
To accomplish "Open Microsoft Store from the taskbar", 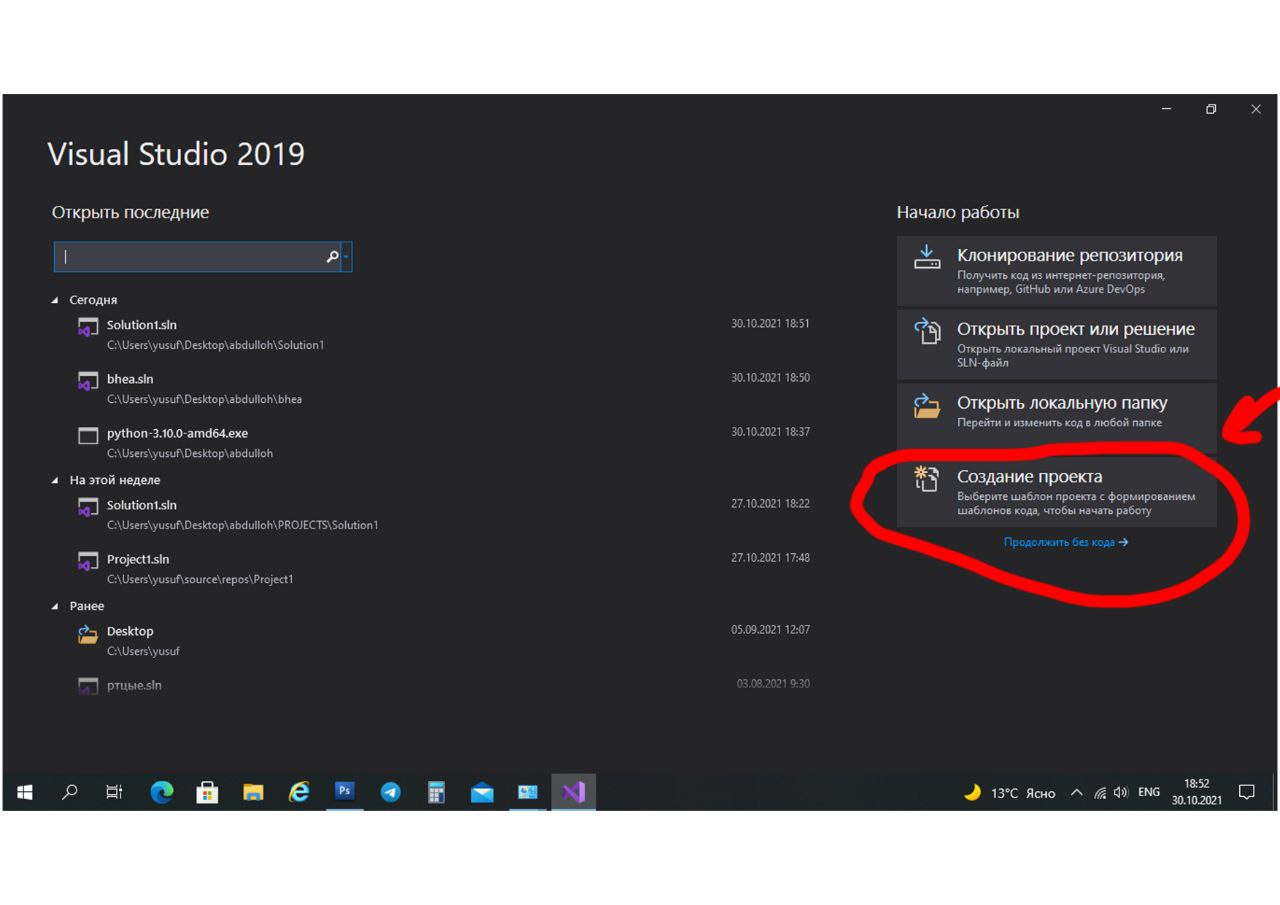I will coord(207,793).
